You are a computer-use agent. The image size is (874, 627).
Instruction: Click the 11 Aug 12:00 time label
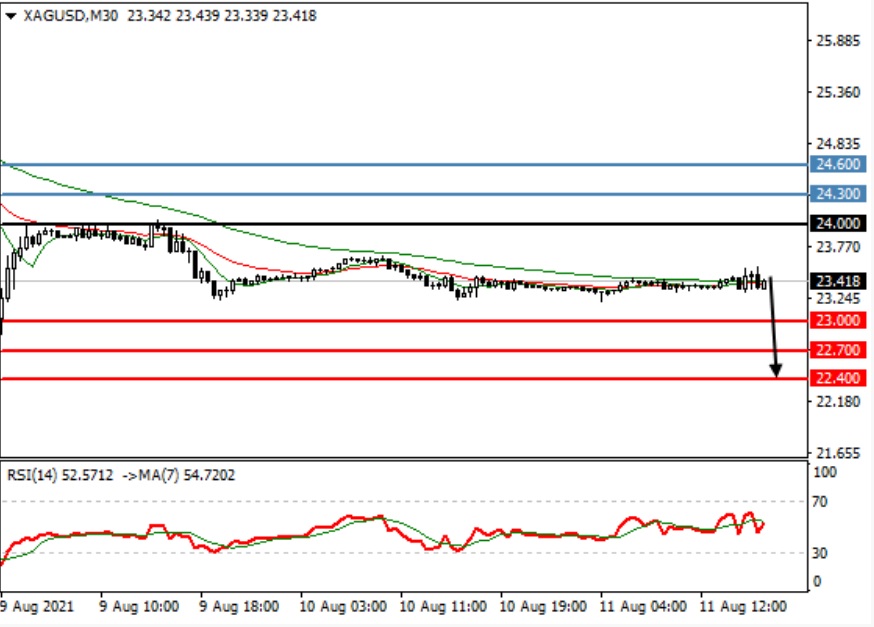(743, 606)
